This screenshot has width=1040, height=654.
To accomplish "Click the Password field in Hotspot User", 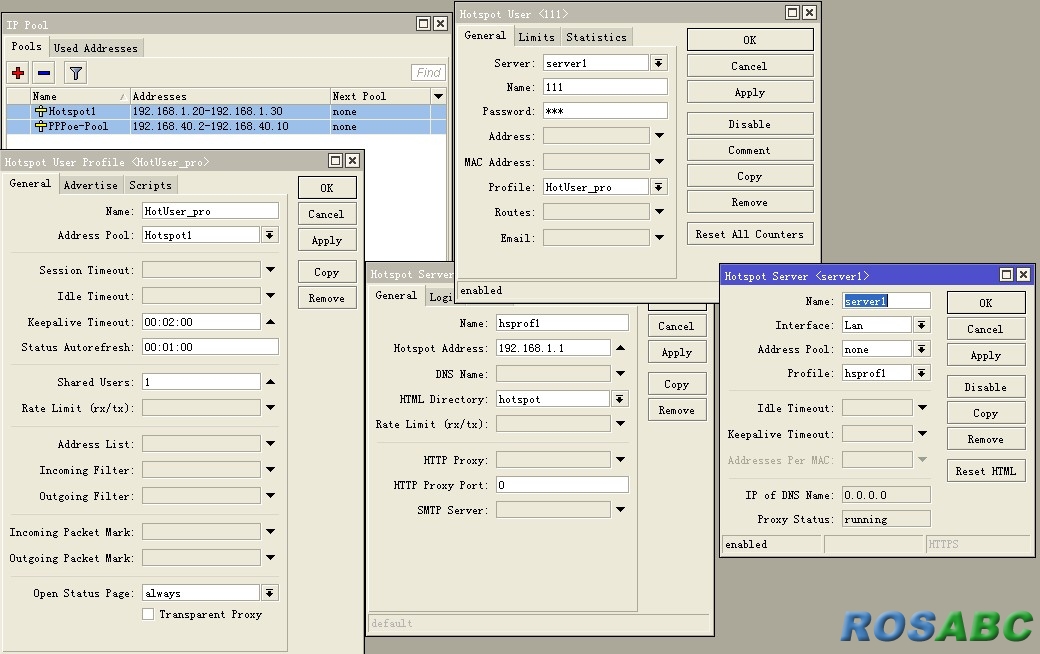I will pos(605,111).
